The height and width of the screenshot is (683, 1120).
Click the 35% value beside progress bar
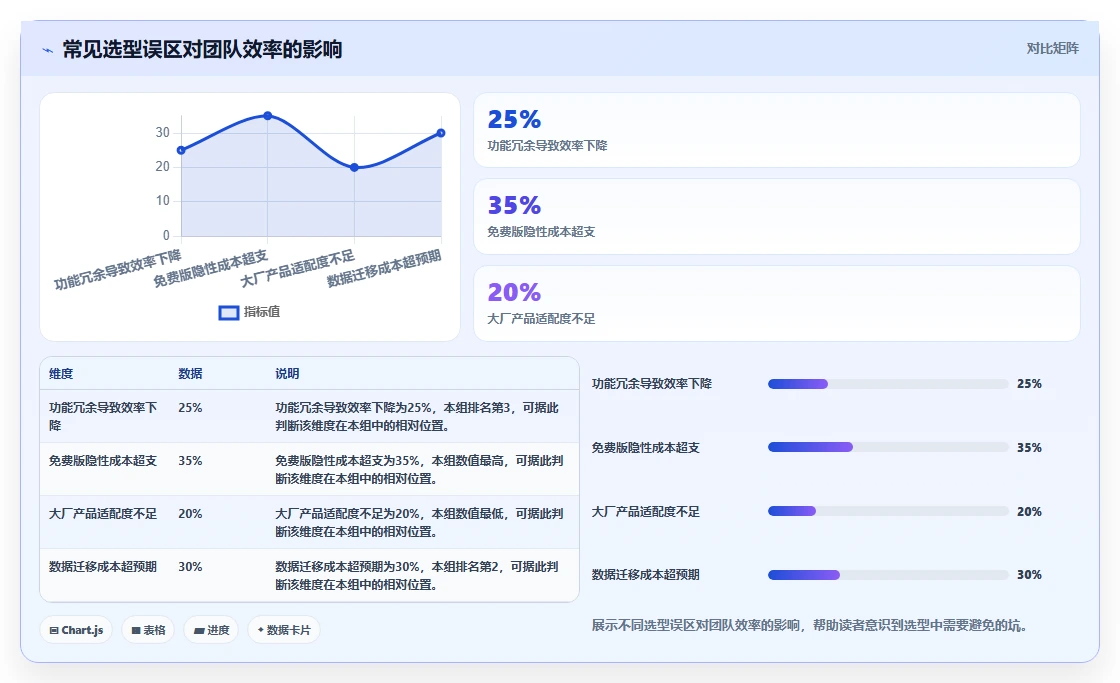pos(1029,448)
